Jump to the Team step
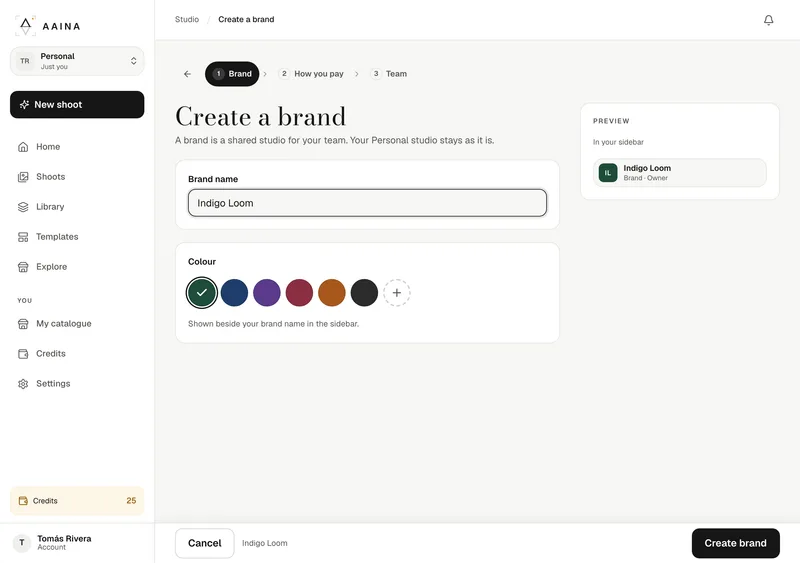The image size is (800, 563). coord(389,74)
